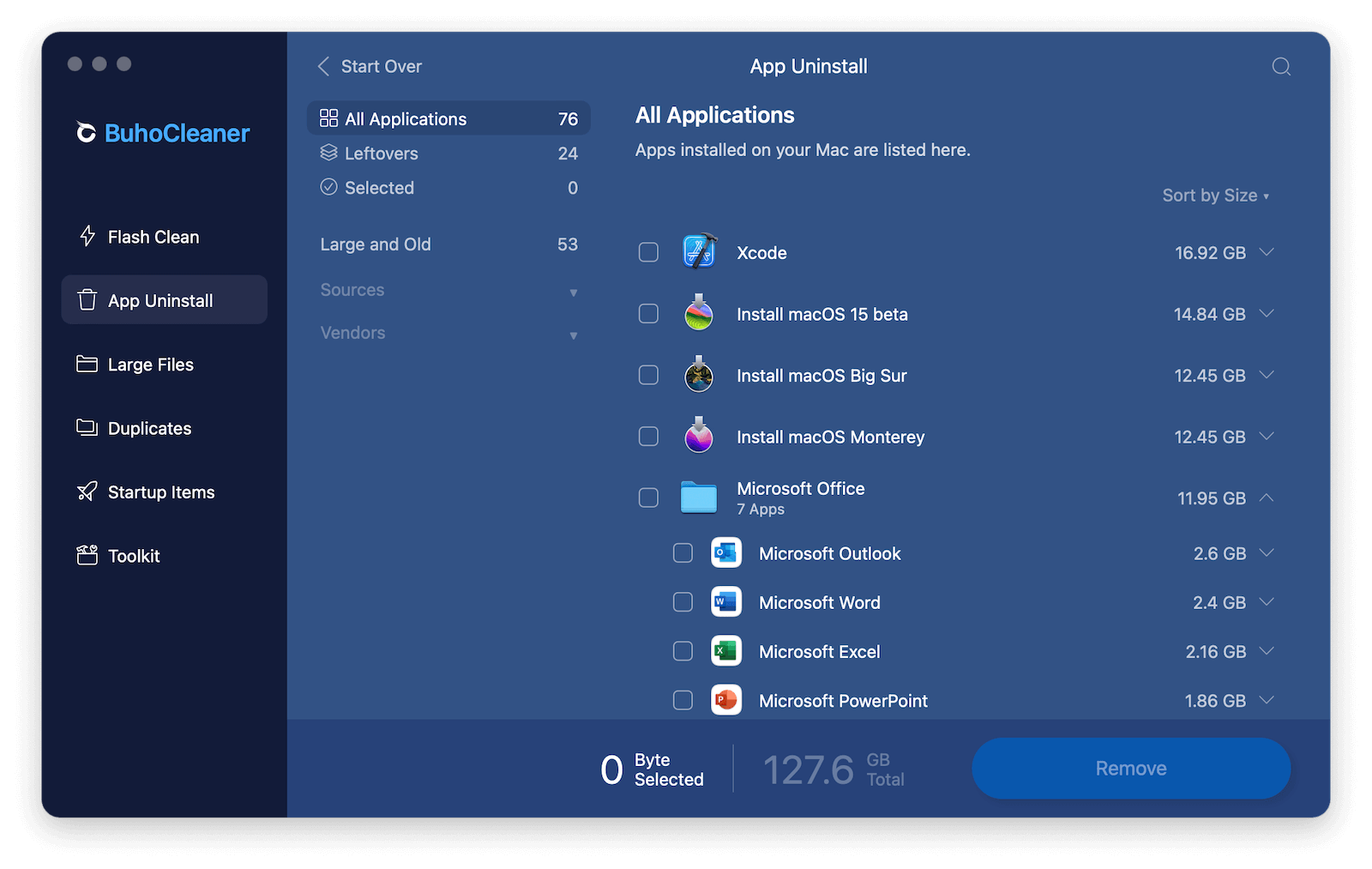This screenshot has height=869, width=1372.
Task: Expand Xcode details chevron
Action: point(1267,252)
